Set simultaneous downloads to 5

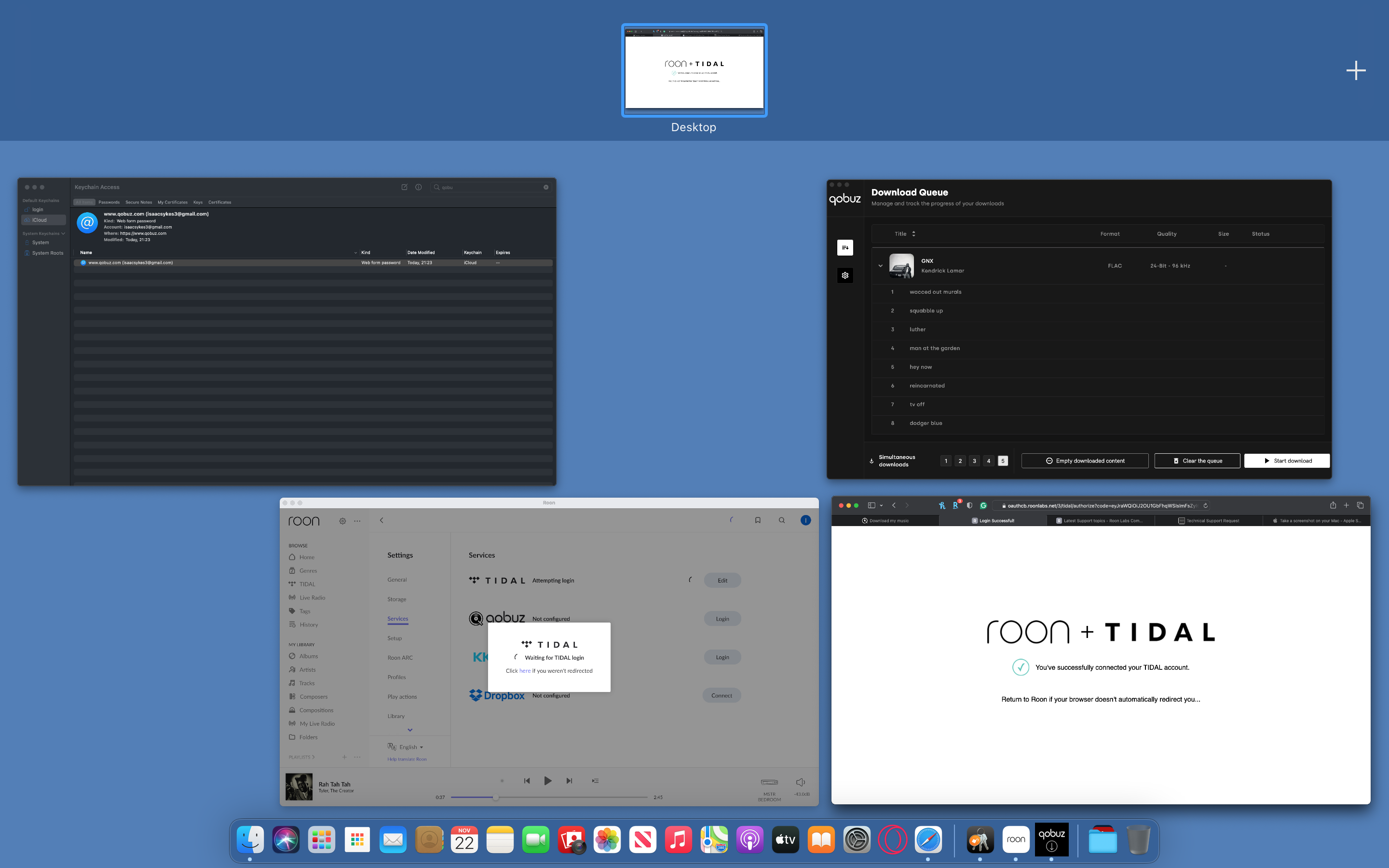[1003, 461]
